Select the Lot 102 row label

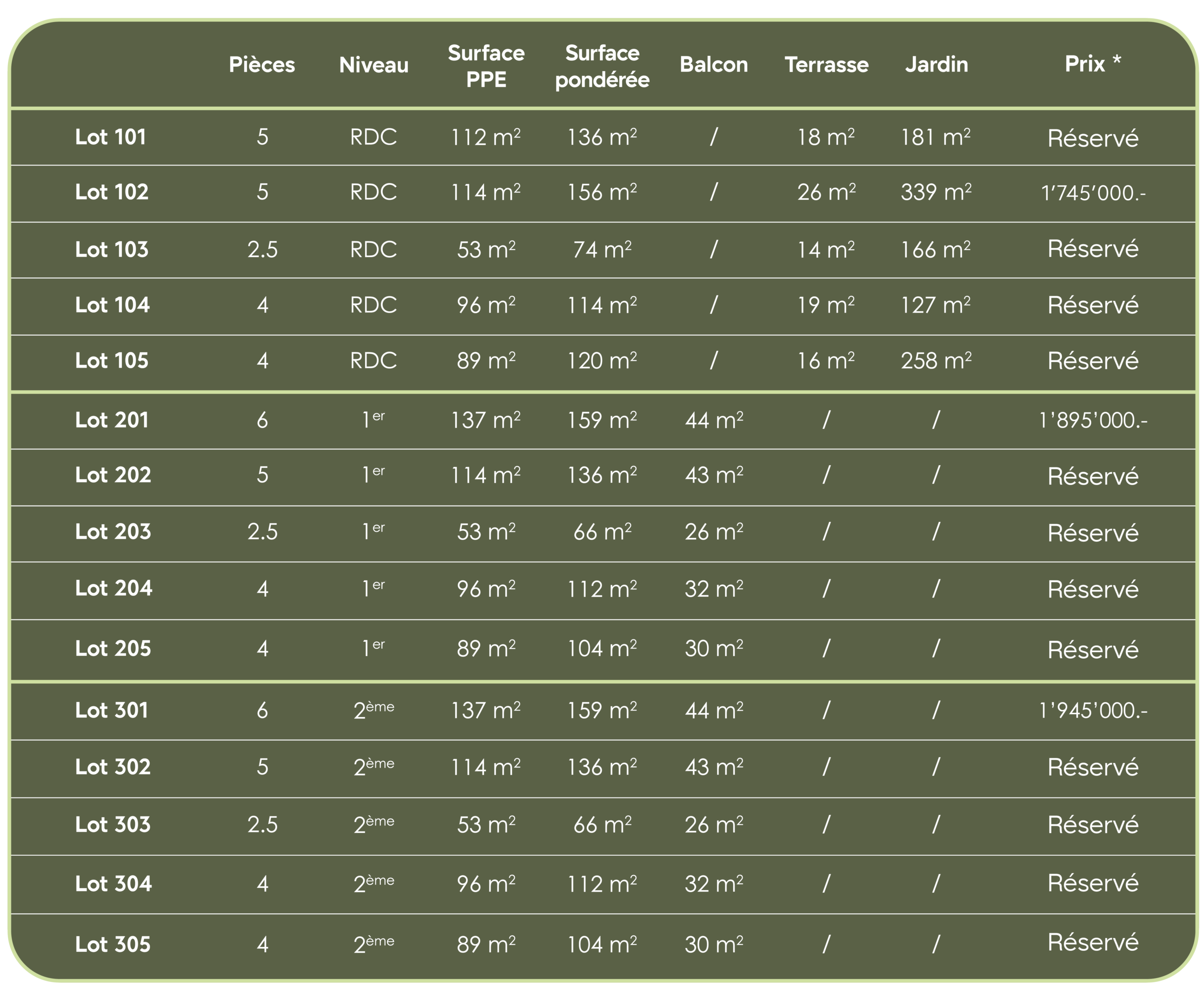tap(112, 192)
